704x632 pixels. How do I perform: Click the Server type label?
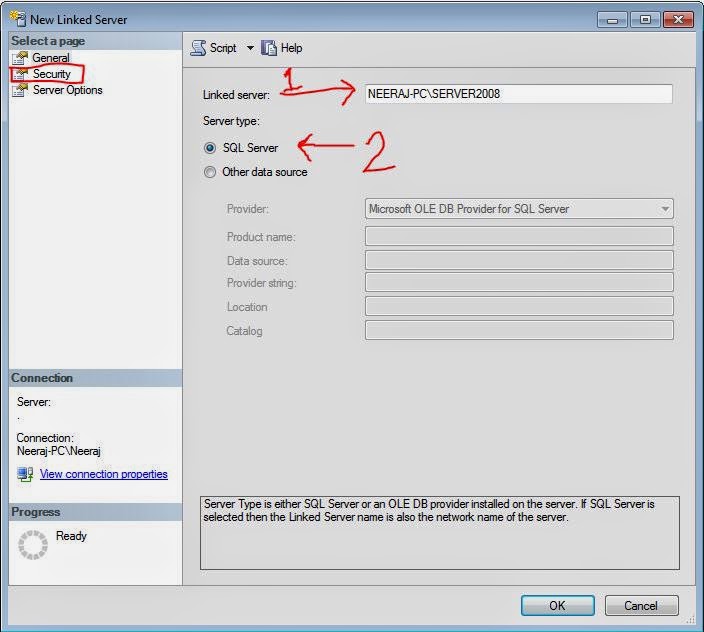click(231, 121)
